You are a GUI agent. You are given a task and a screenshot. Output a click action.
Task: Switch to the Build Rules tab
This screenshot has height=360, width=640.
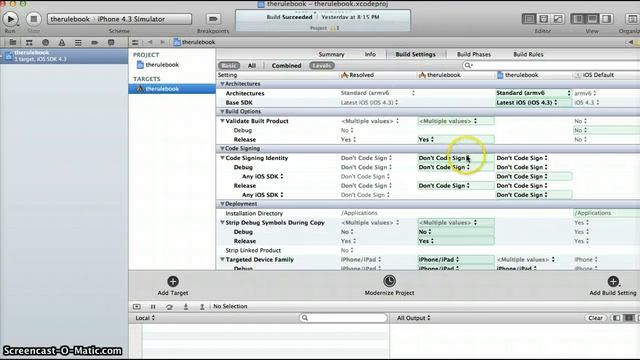coord(528,54)
